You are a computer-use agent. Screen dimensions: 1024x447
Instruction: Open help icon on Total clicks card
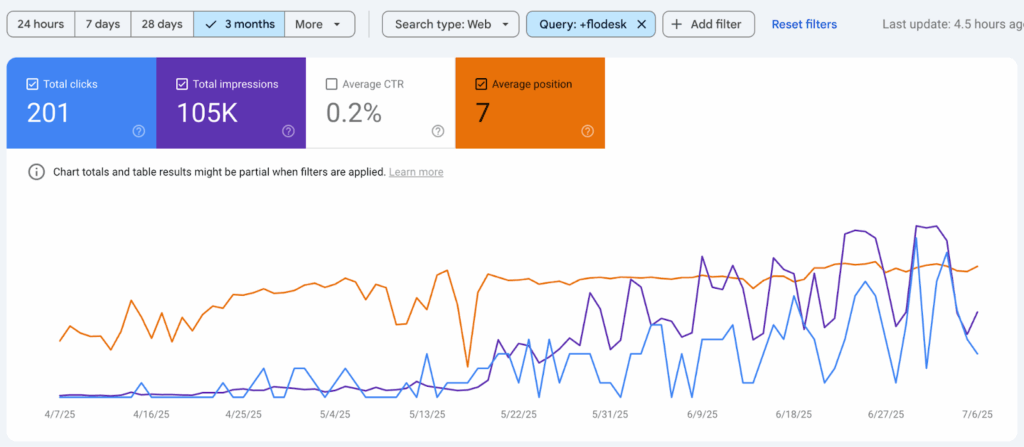(x=138, y=131)
